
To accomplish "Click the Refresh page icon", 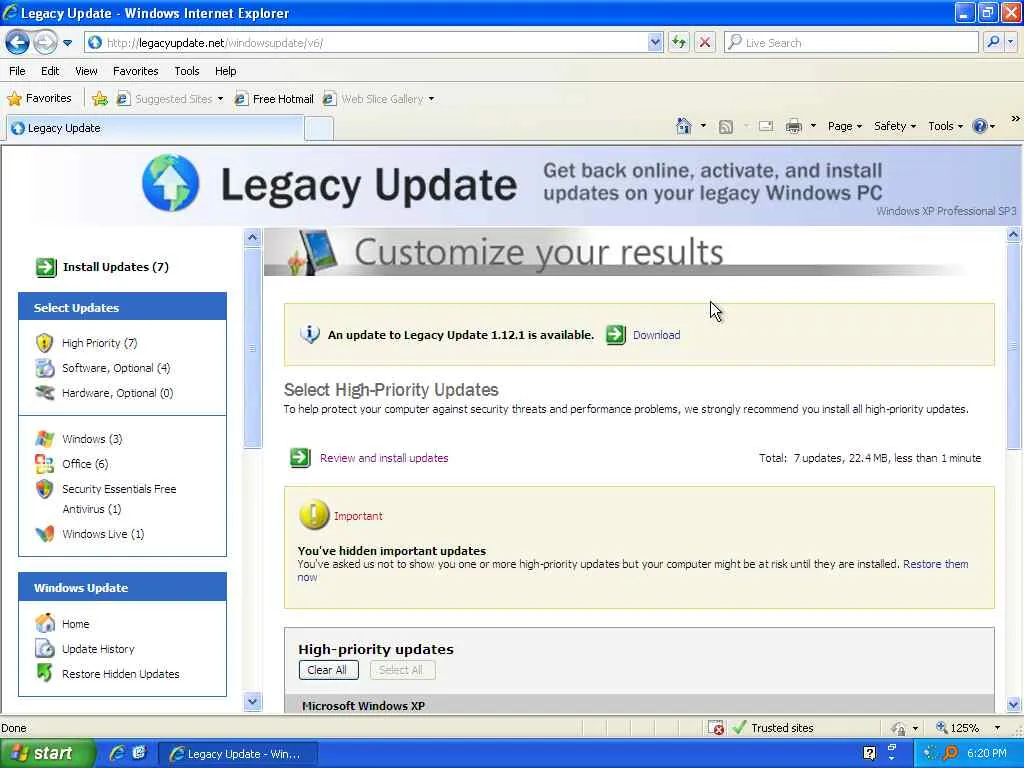I will [x=679, y=43].
